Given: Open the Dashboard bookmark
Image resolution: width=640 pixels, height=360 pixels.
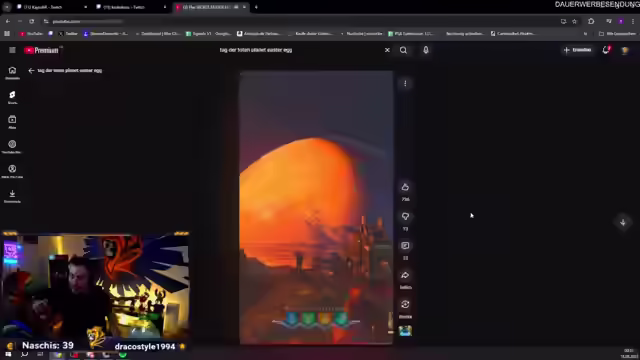Looking at the screenshot, I should 158,33.
